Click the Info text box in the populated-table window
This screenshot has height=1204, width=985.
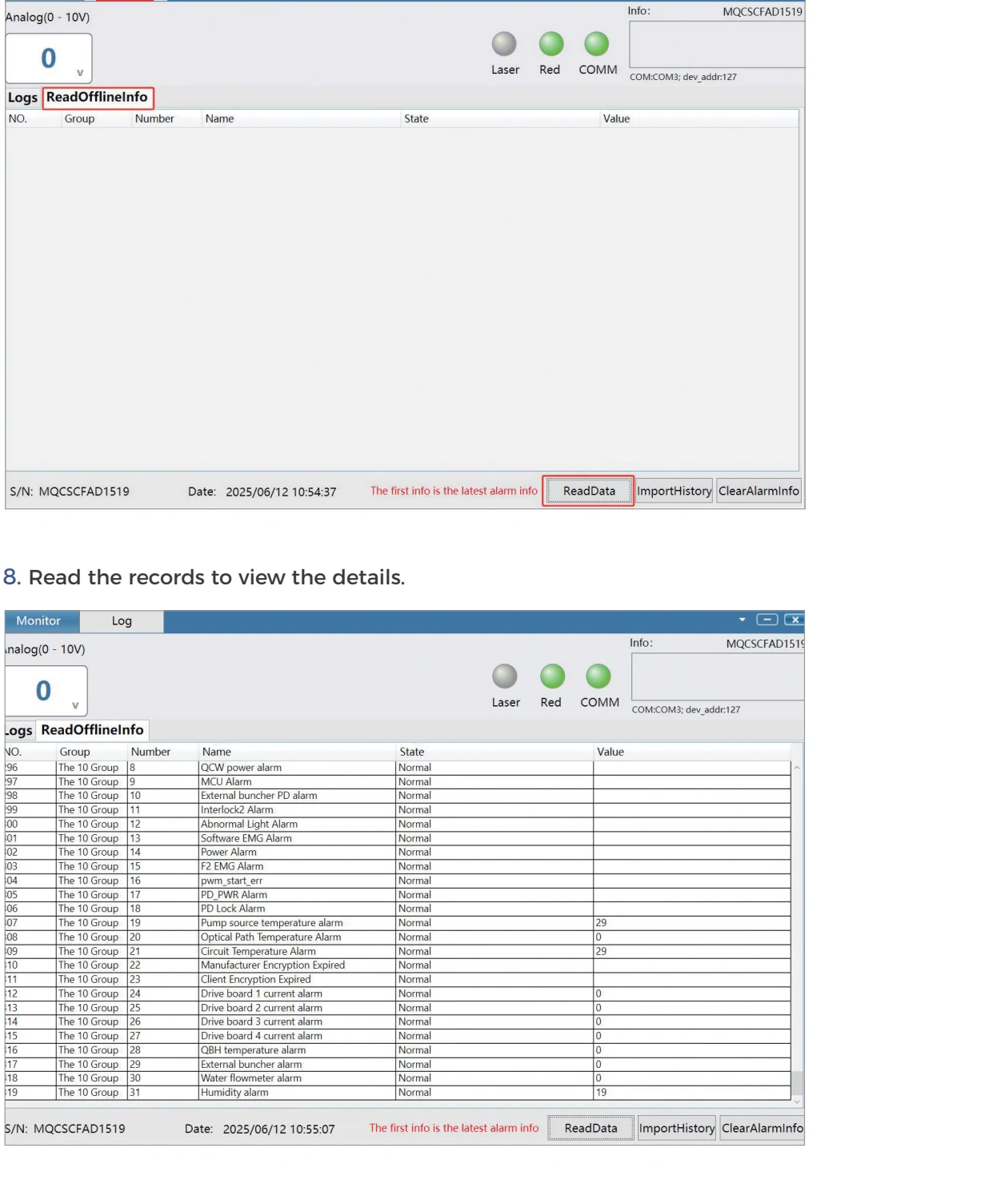coord(718,676)
